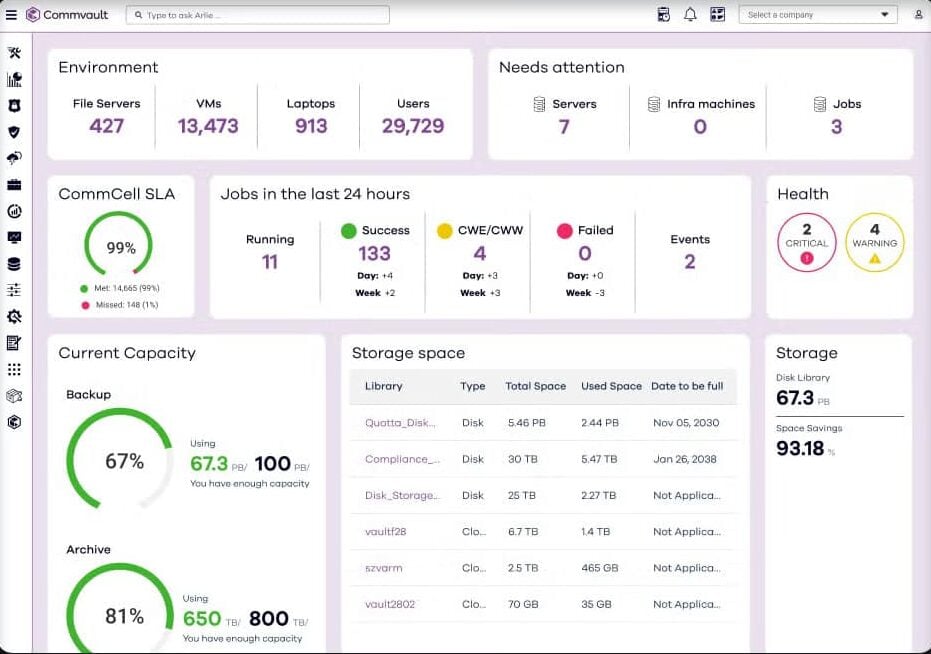Open the Disk_Storage library link
931x654 pixels.
(402, 495)
